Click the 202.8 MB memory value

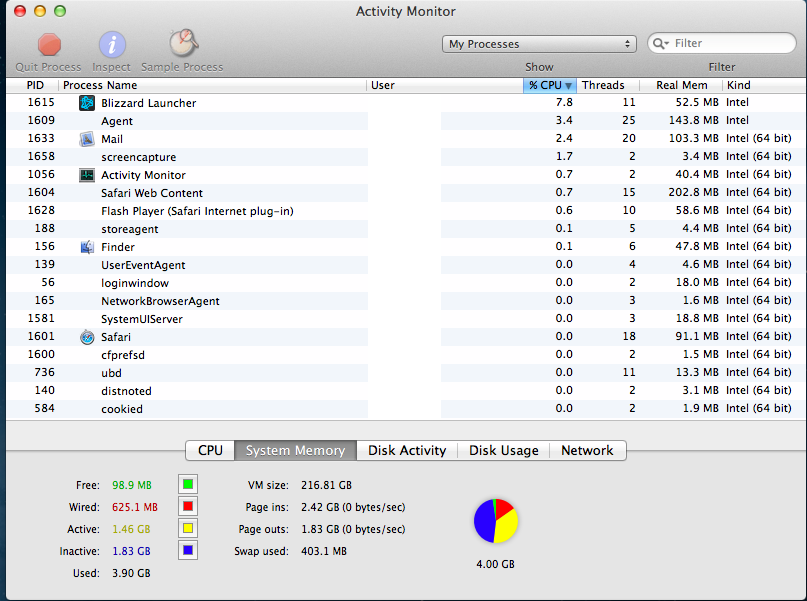693,192
